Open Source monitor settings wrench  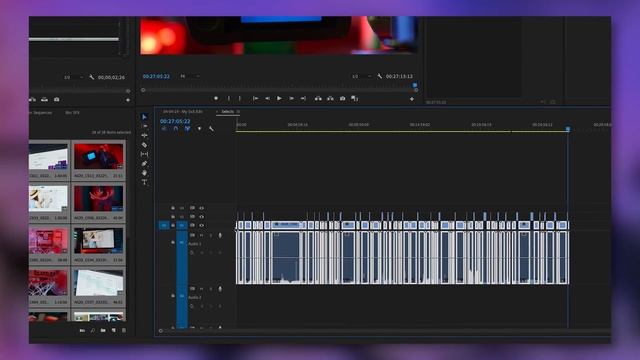pyautogui.click(x=91, y=77)
